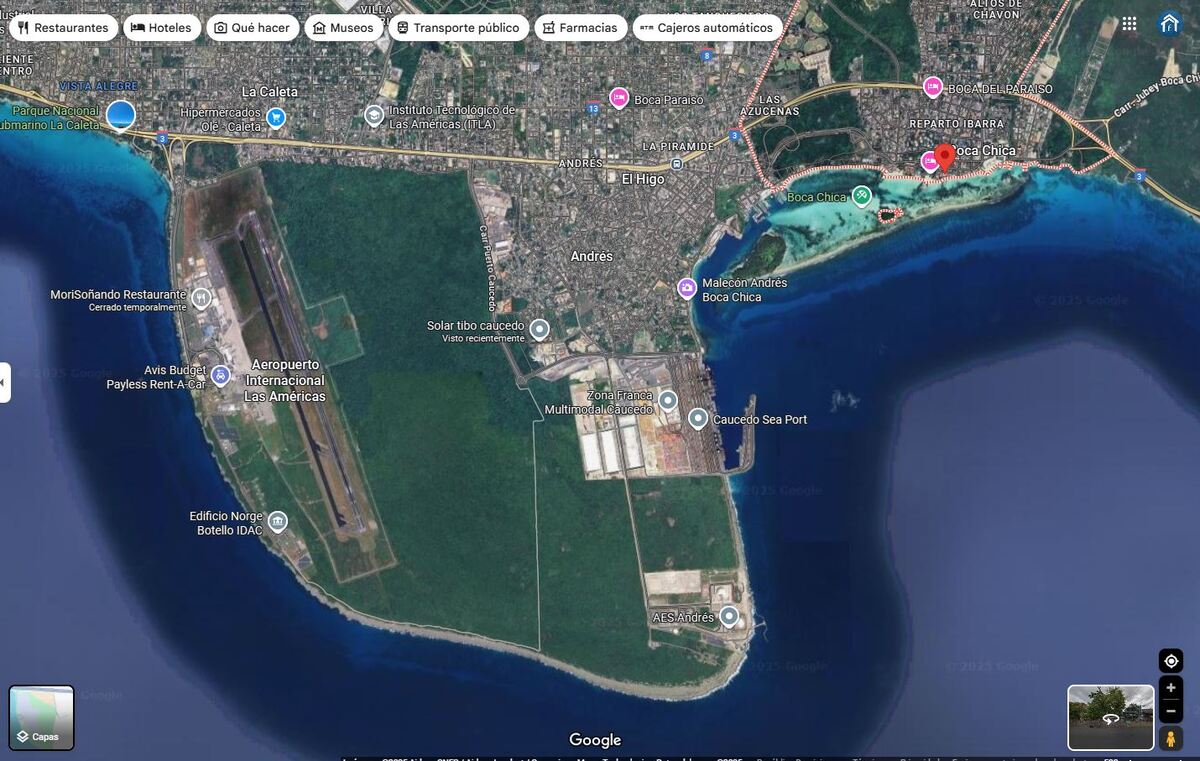Open the Street View thumbnail preview
The image size is (1200, 761).
point(1110,717)
